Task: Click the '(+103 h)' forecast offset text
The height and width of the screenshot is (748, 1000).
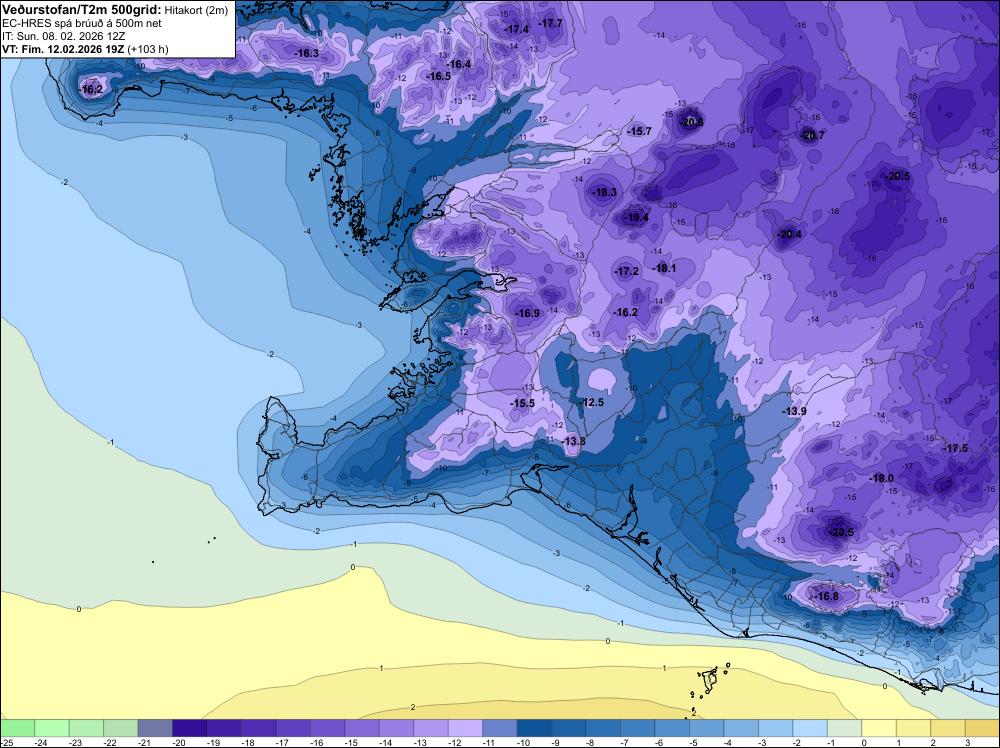Action: [x=148, y=49]
